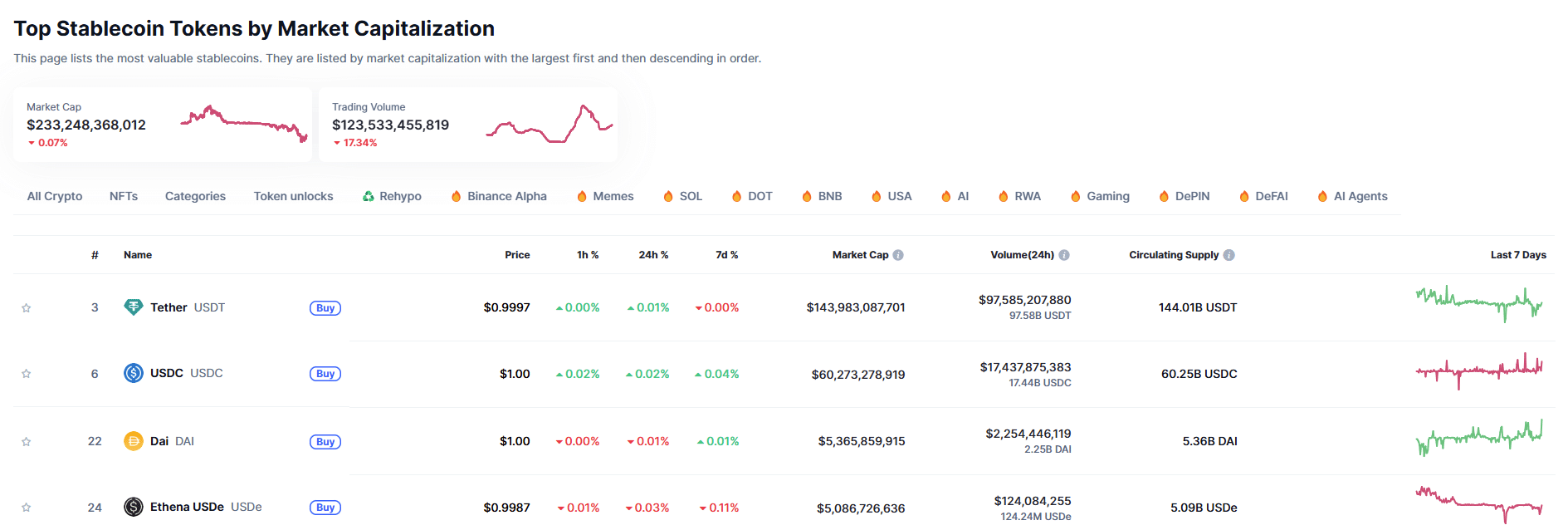The image size is (1568, 530).
Task: Click the flame icon beside Binance Alpha
Action: point(456,196)
